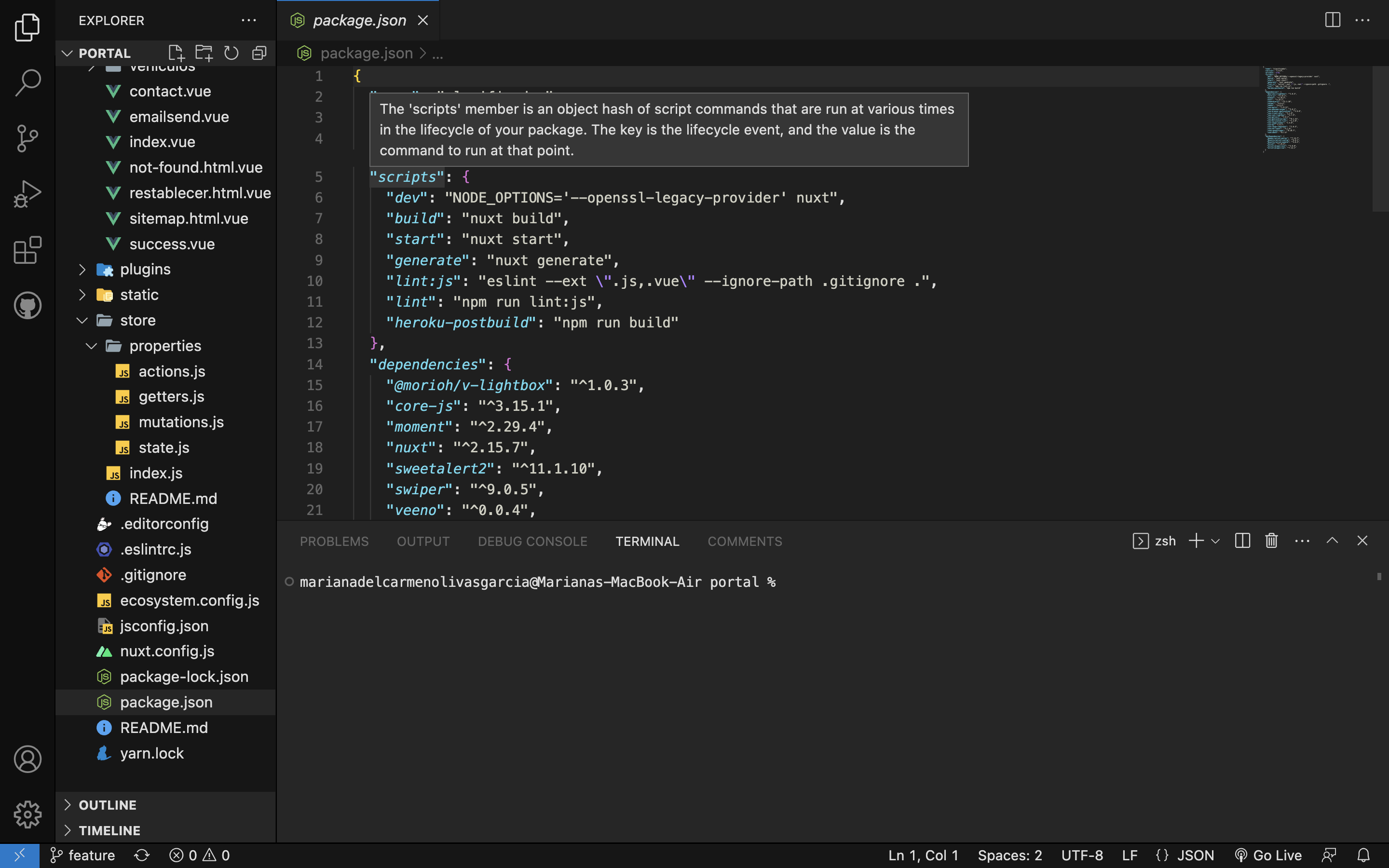Open the Extensions view

[27, 250]
